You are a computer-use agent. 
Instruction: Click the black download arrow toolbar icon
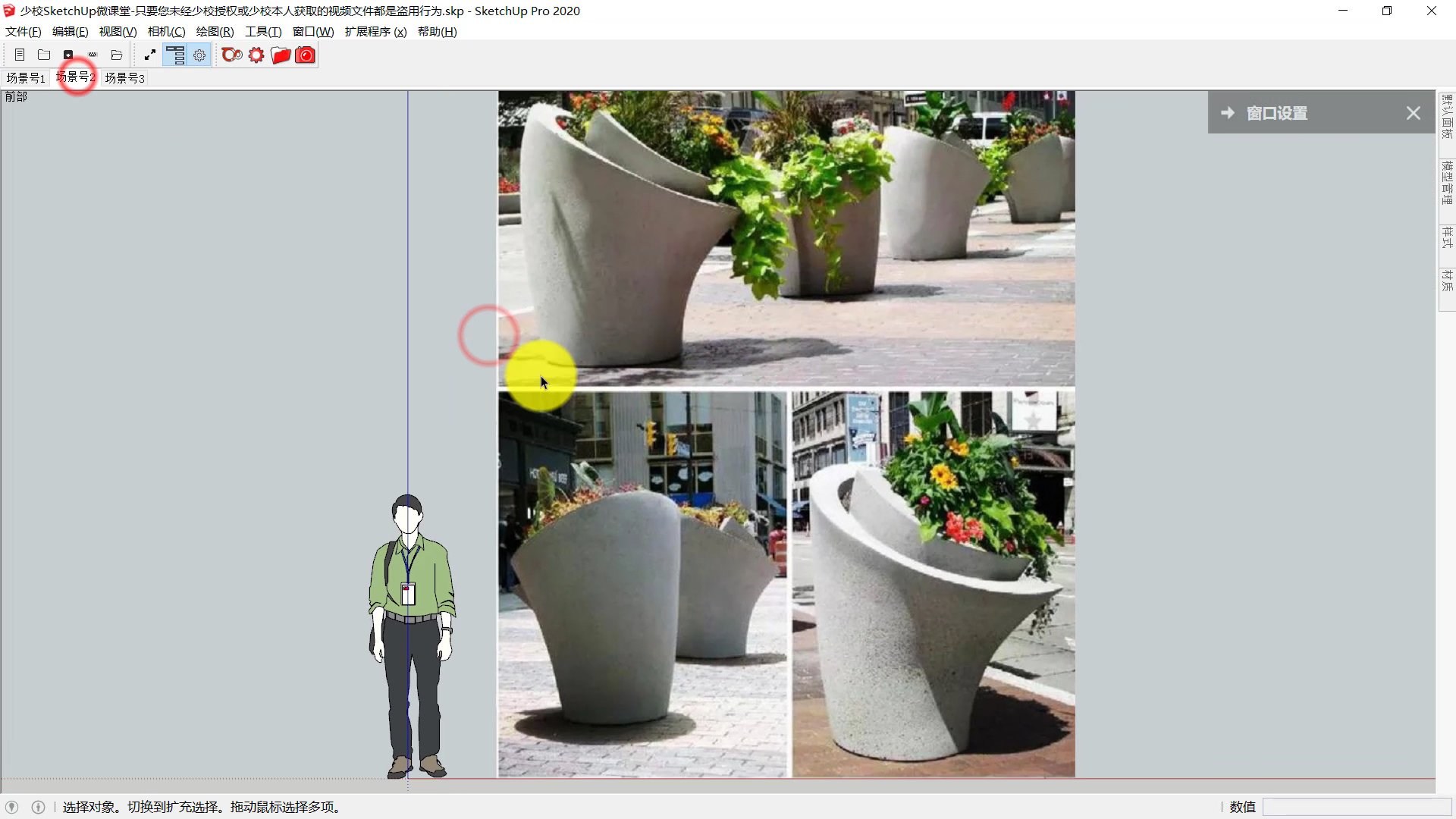(x=68, y=55)
